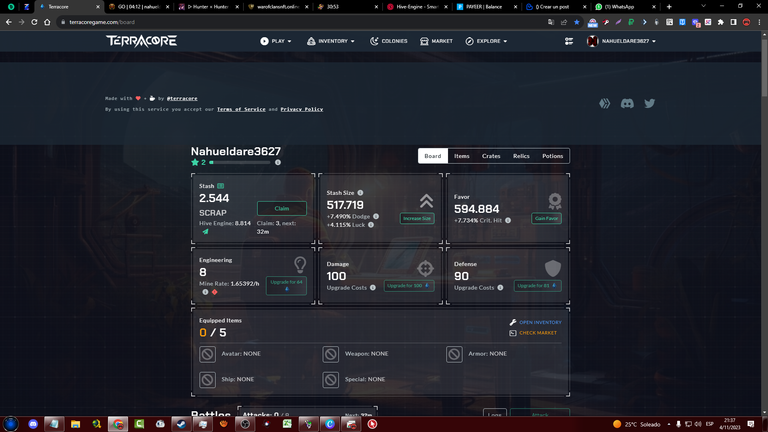The image size is (768, 432).
Task: Click the level 2 experience progress bar
Action: click(240, 162)
